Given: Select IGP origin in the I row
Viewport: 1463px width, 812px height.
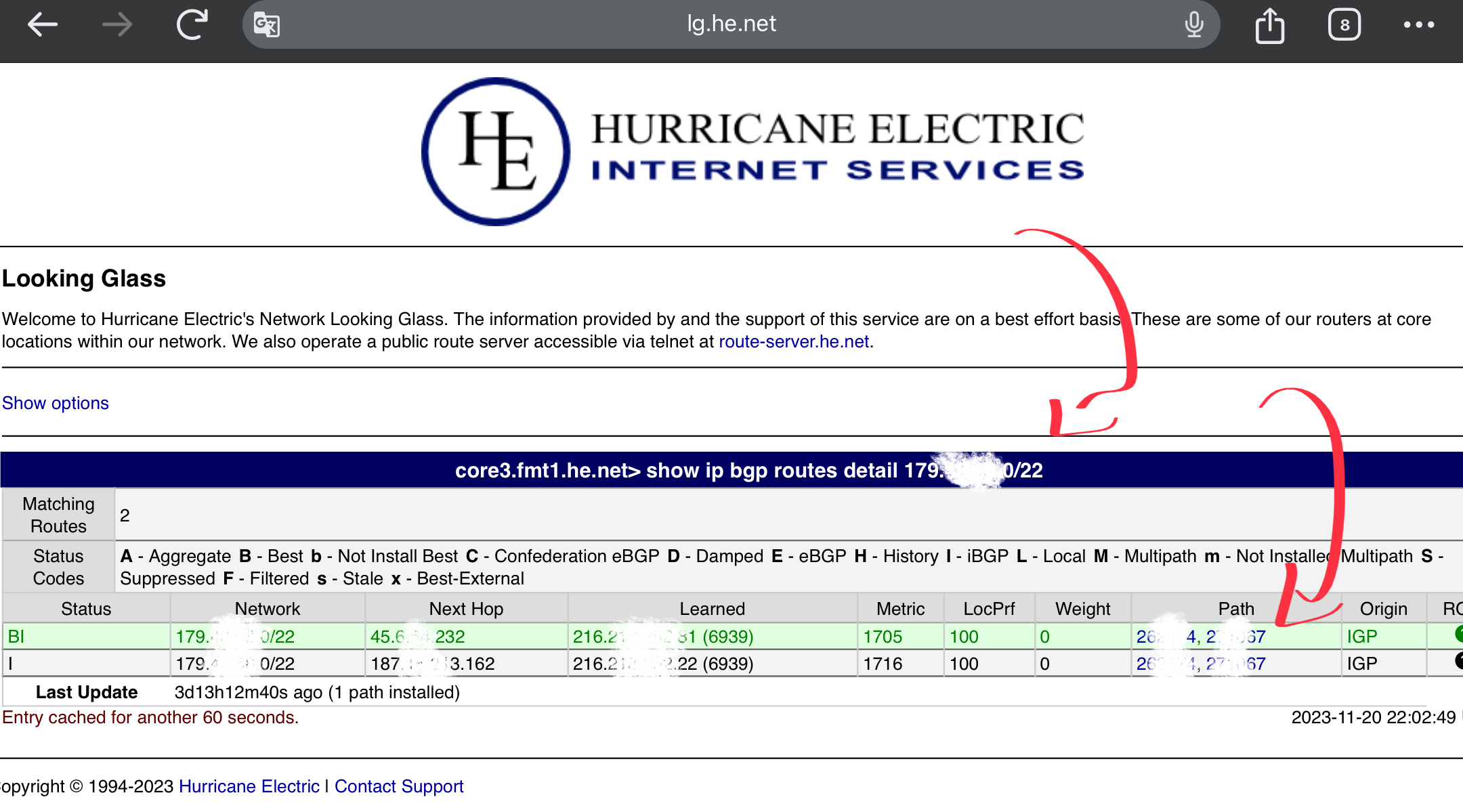Looking at the screenshot, I should click(1362, 664).
